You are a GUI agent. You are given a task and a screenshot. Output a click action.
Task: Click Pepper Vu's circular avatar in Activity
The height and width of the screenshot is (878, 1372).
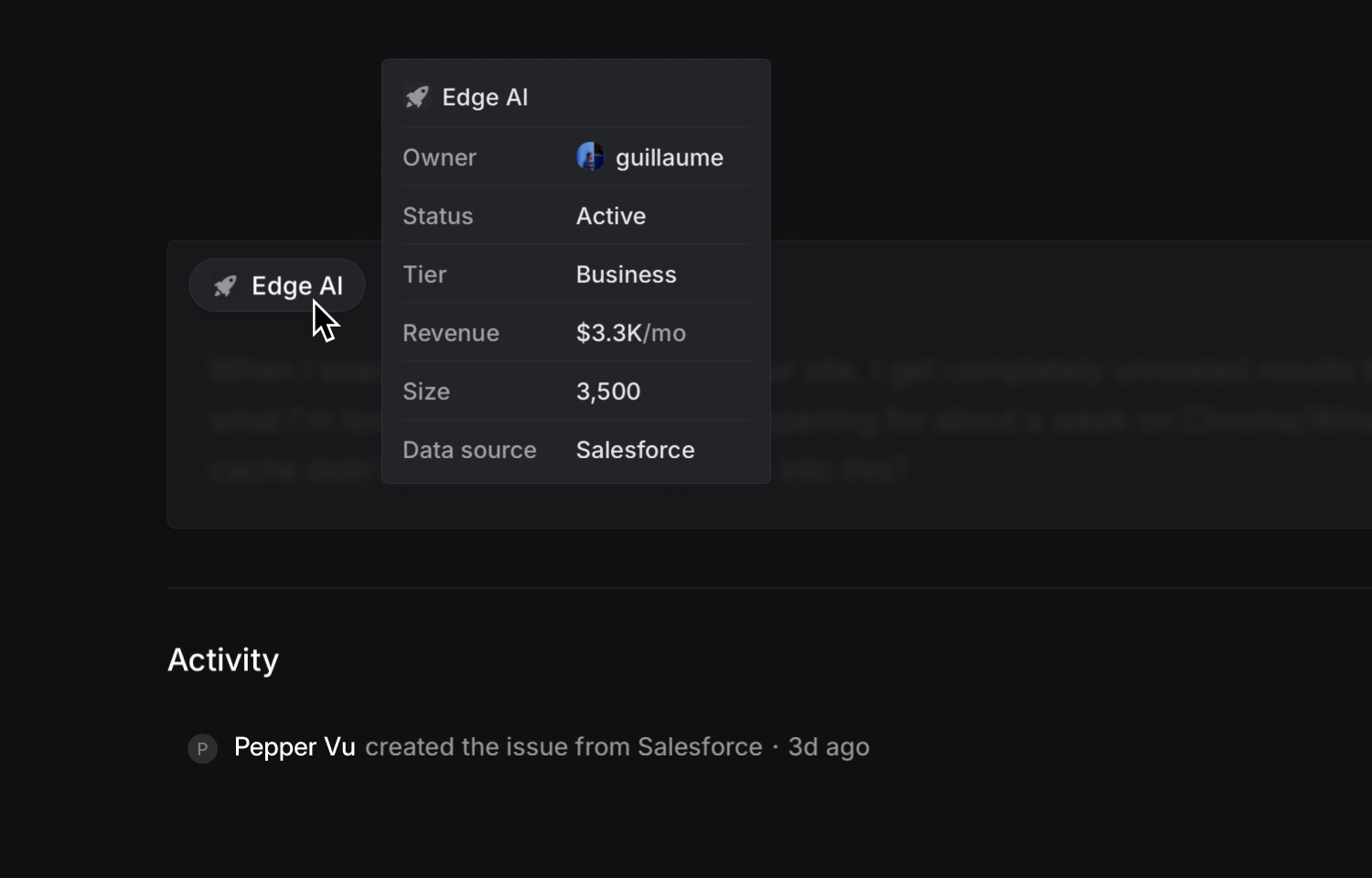pos(202,748)
